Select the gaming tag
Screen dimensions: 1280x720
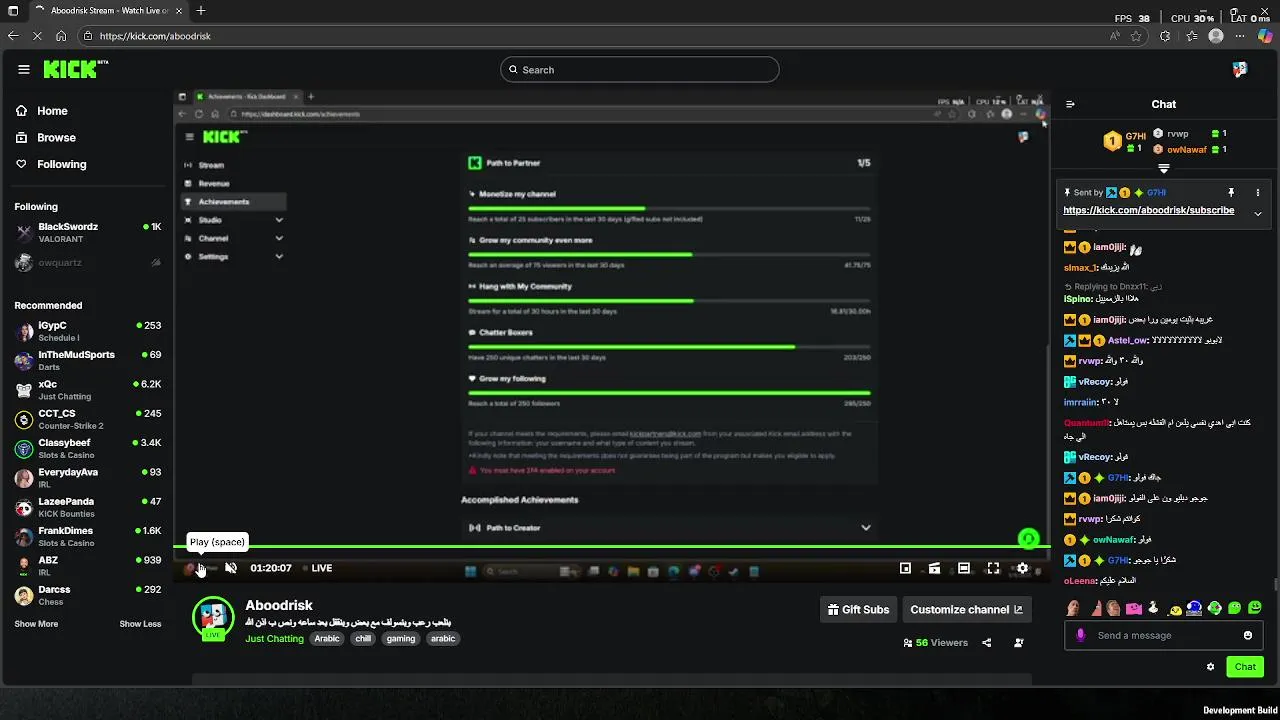tap(401, 638)
